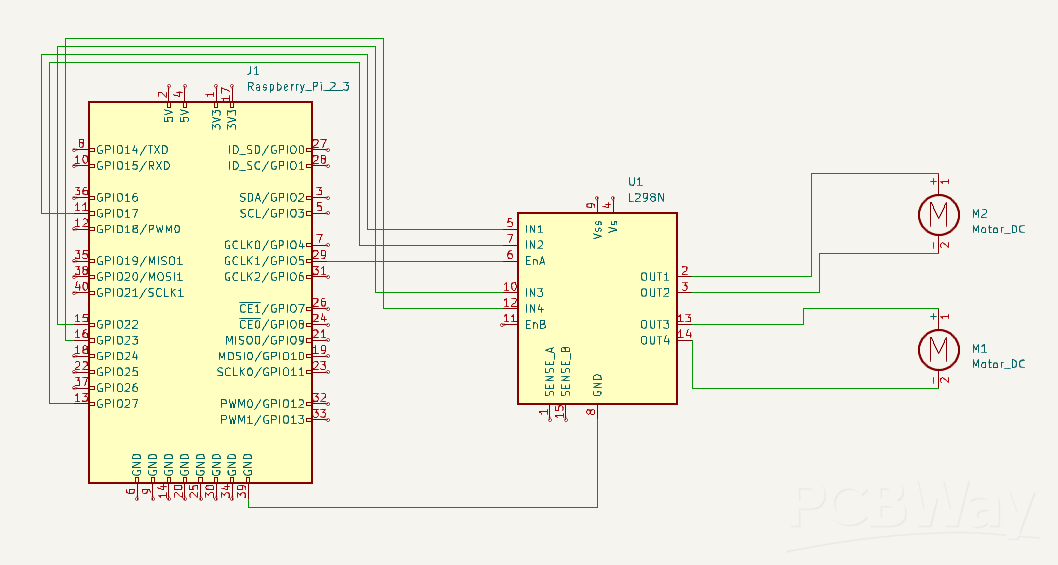Image resolution: width=1058 pixels, height=565 pixels.
Task: Select the M2 motor symbol
Action: [x=939, y=215]
